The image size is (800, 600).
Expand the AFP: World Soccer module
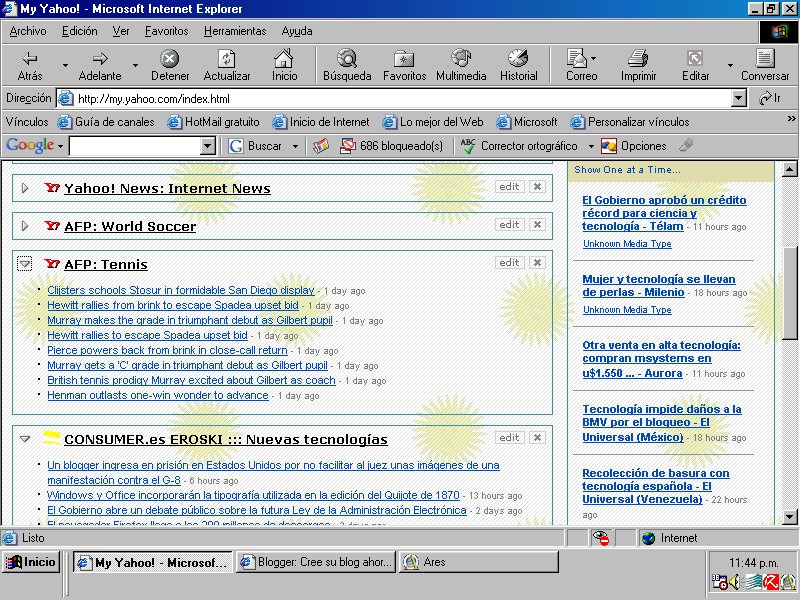(x=24, y=226)
